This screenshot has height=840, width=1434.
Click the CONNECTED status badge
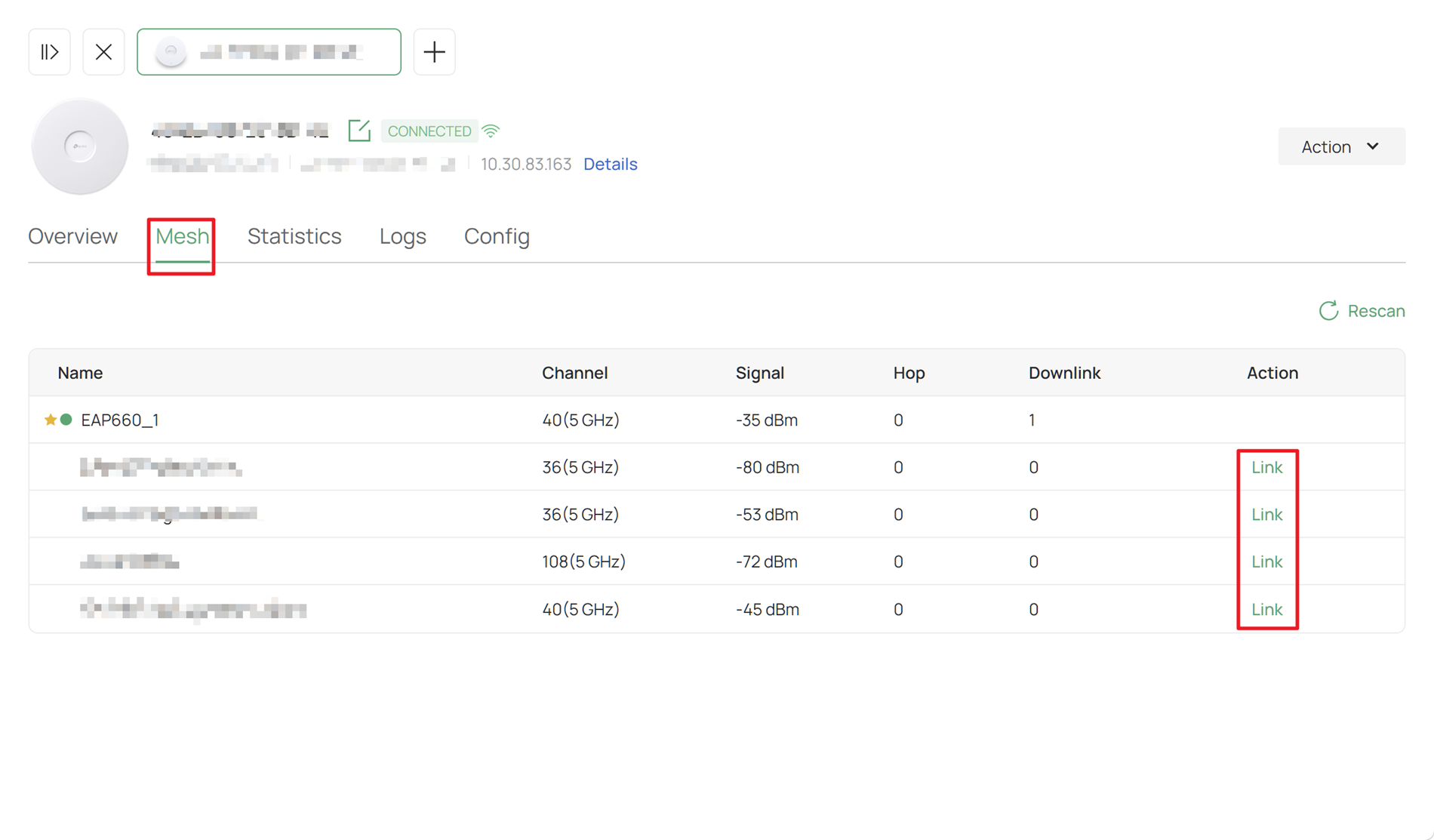[429, 131]
